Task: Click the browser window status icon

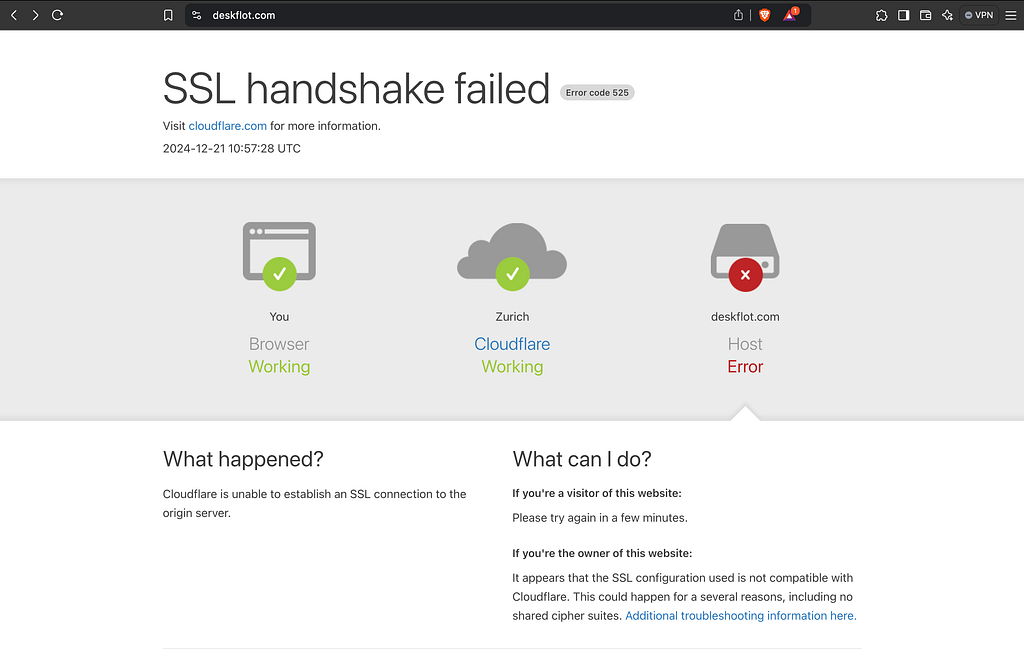Action: (280, 256)
